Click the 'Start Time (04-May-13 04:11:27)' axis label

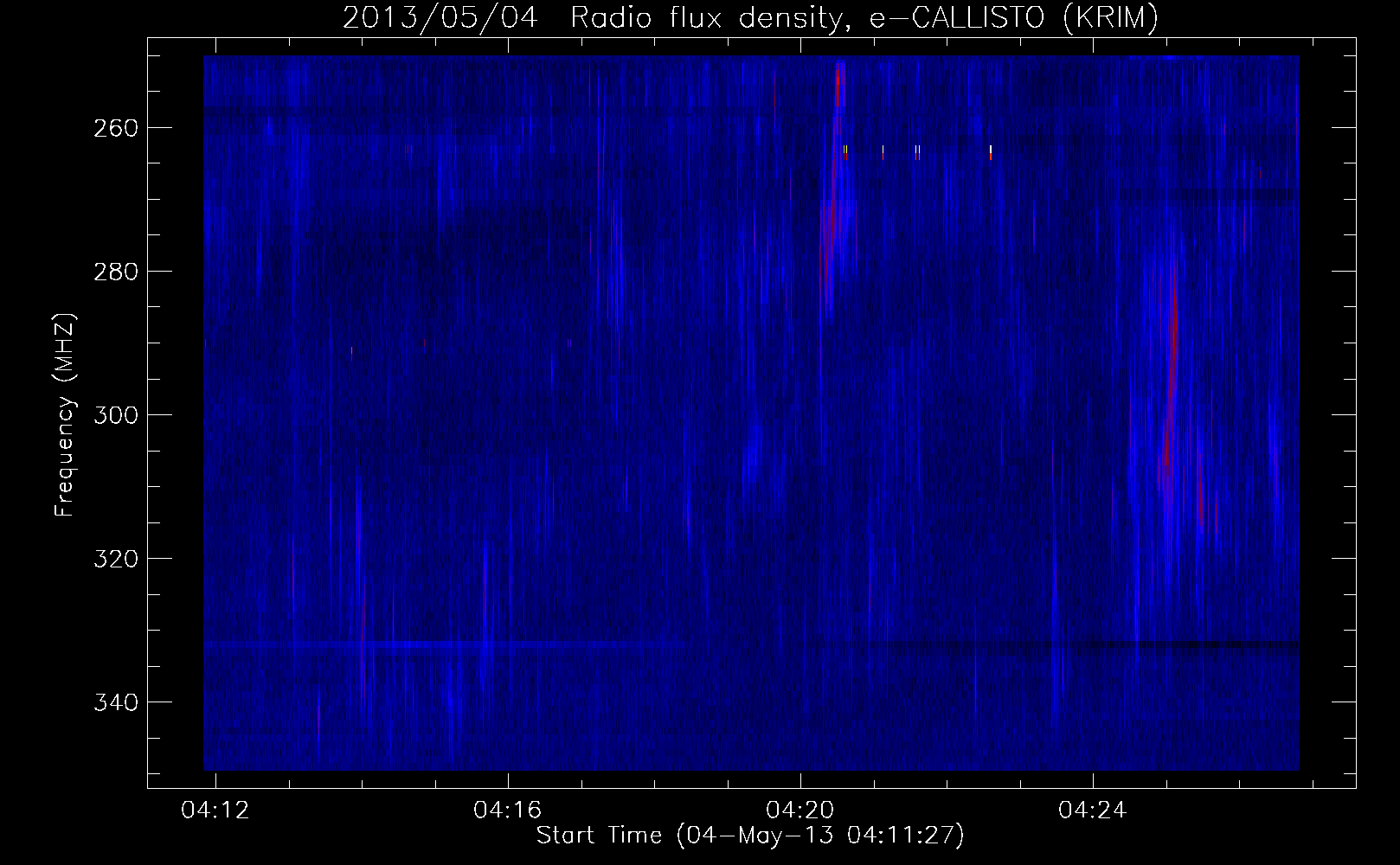[750, 836]
